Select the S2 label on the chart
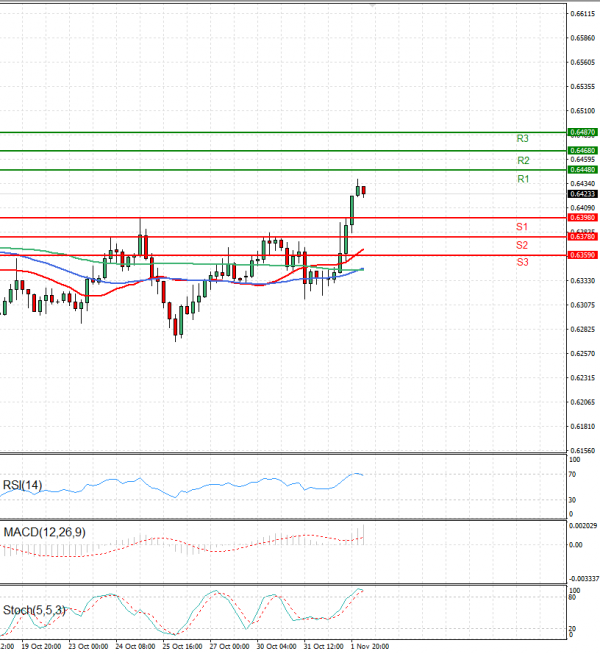The width and height of the screenshot is (600, 654). (522, 245)
